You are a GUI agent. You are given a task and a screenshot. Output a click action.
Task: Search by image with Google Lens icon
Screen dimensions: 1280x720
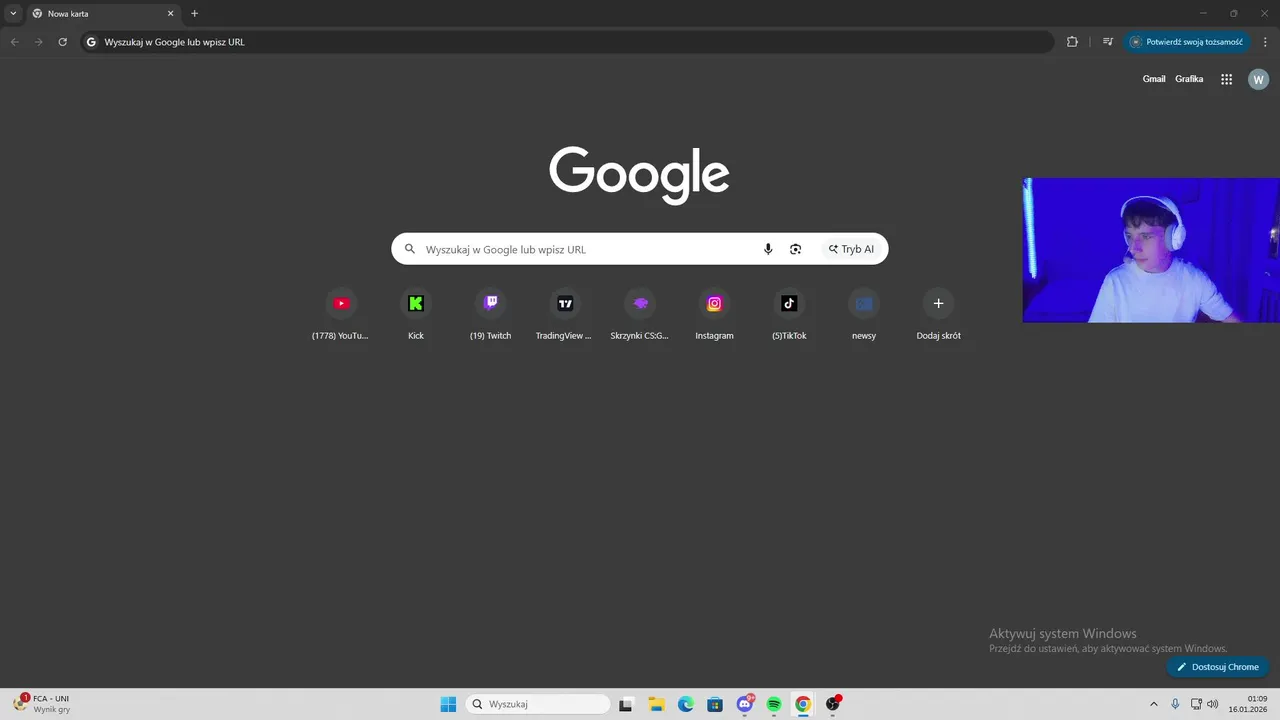795,249
